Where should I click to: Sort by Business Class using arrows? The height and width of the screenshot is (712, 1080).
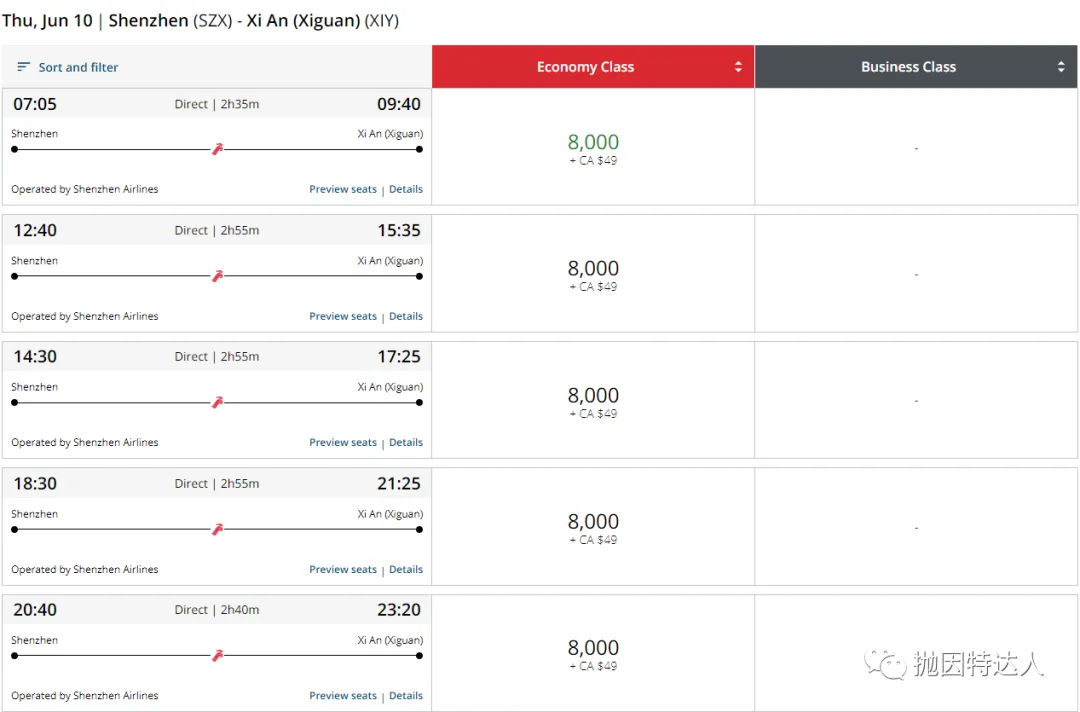(x=1061, y=67)
